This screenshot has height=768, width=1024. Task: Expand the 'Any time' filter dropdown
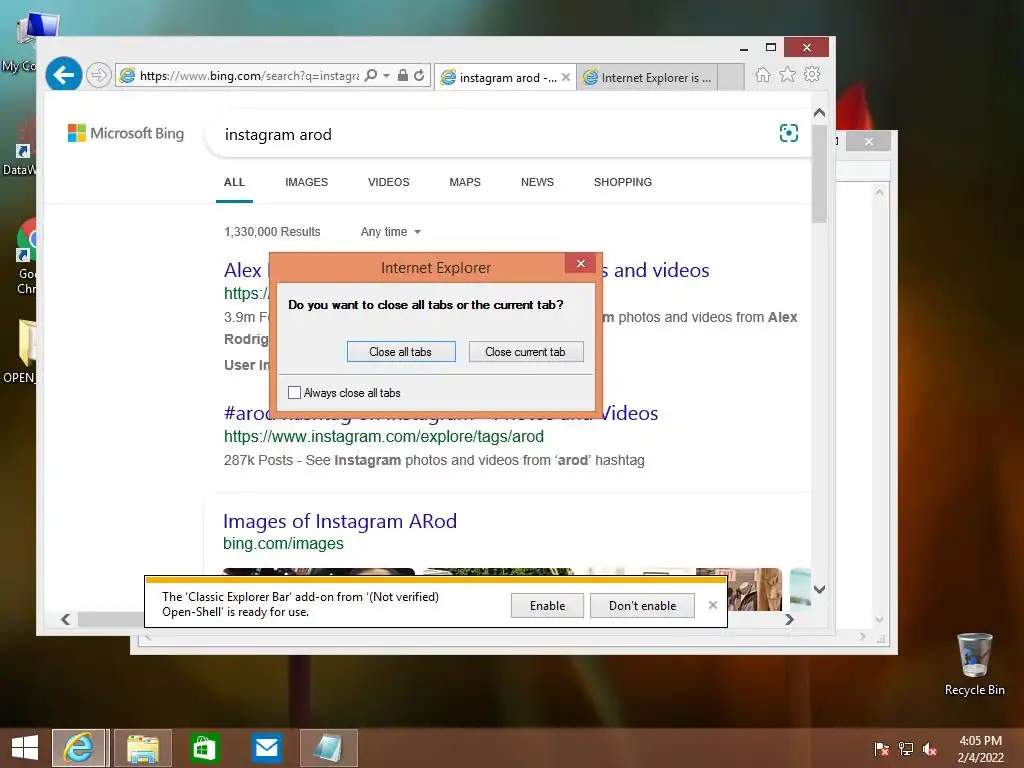coord(391,232)
